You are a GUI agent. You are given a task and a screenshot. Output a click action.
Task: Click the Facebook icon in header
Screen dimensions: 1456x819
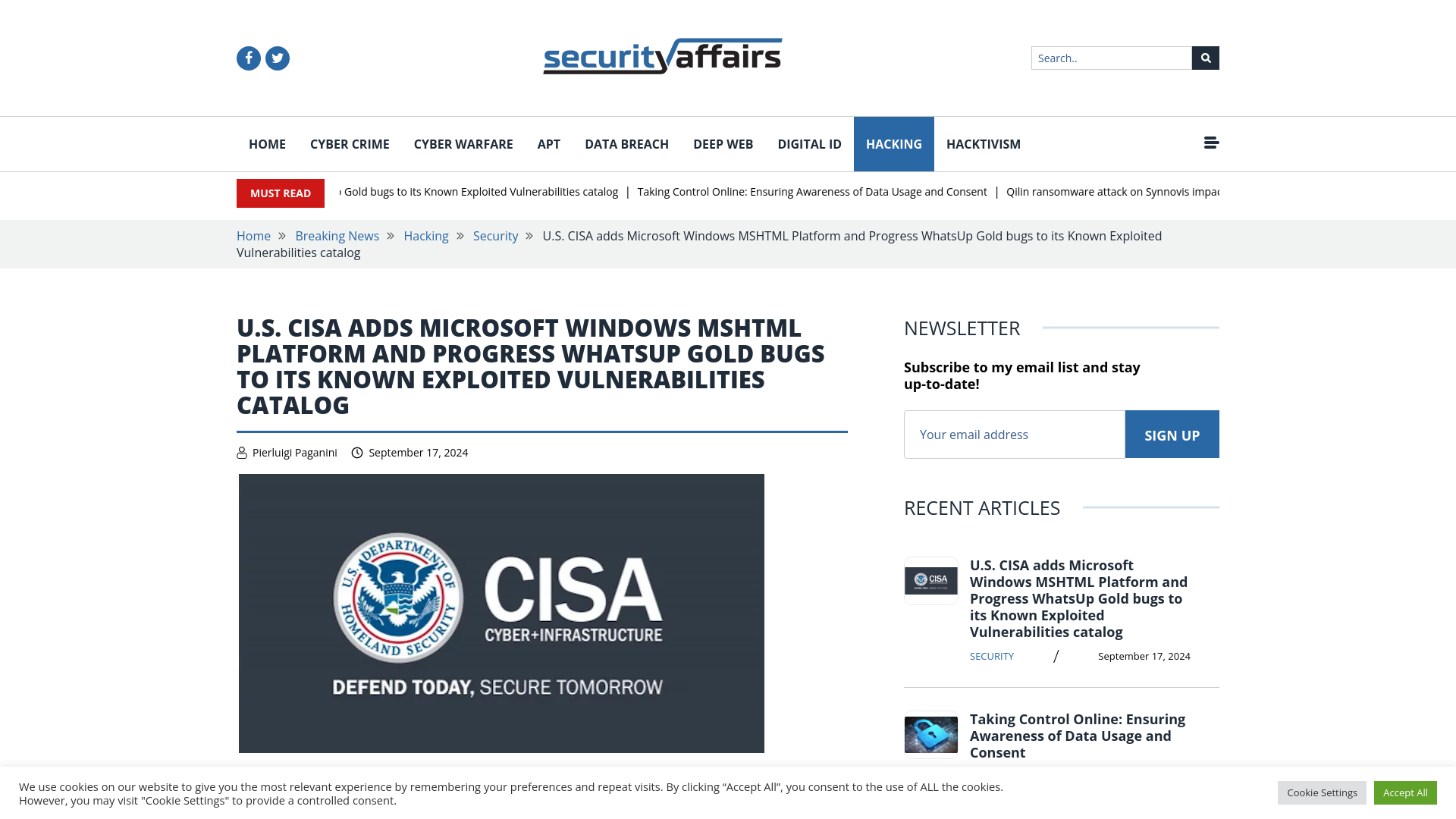tap(248, 58)
